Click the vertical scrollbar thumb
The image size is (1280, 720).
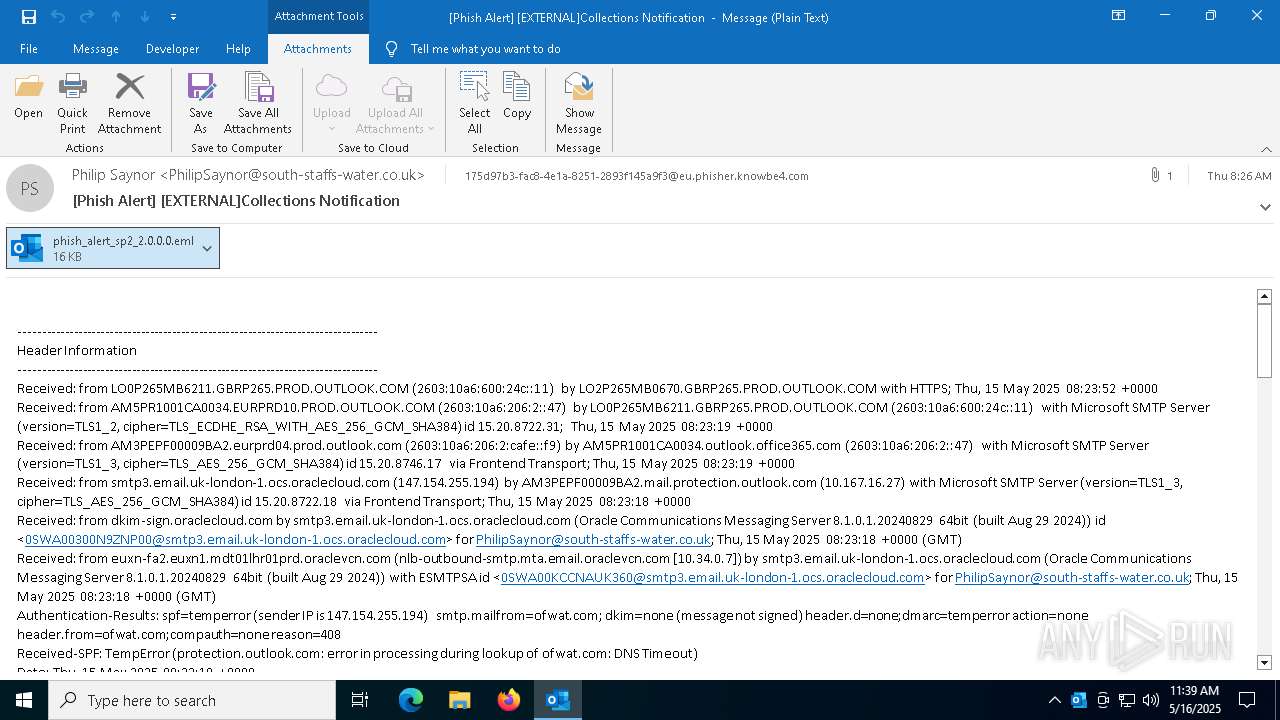pyautogui.click(x=1264, y=340)
